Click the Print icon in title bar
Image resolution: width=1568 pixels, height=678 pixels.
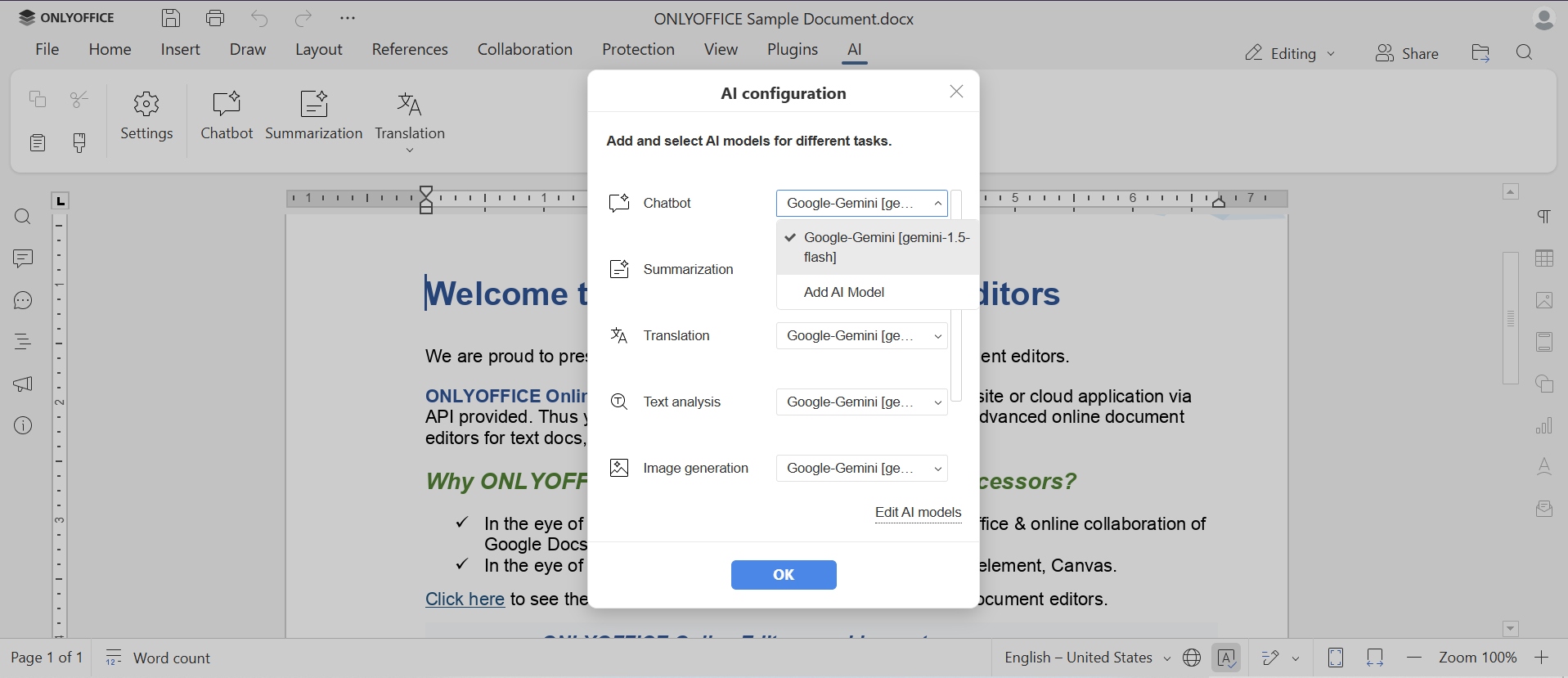coord(215,18)
